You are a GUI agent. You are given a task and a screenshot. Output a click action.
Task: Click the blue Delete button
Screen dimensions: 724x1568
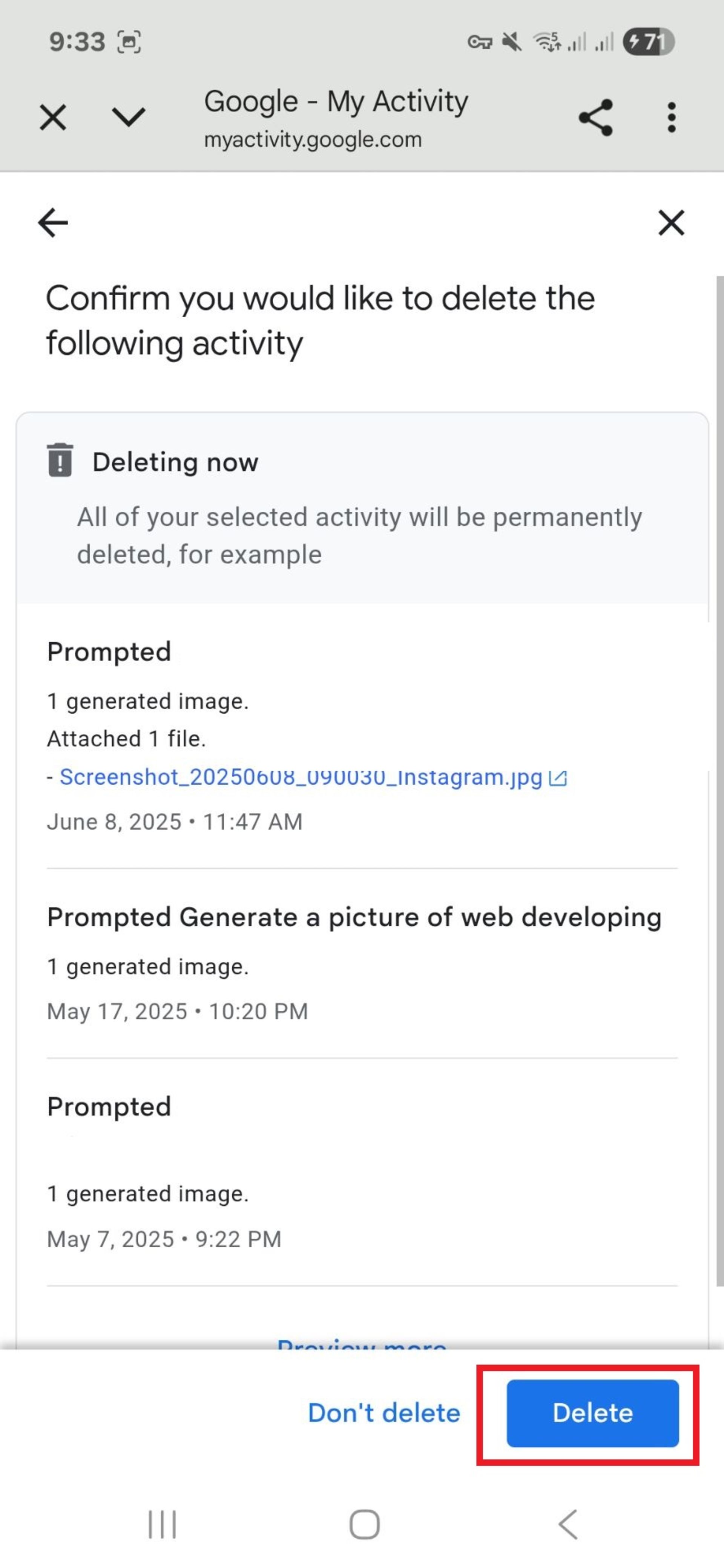[x=592, y=1413]
